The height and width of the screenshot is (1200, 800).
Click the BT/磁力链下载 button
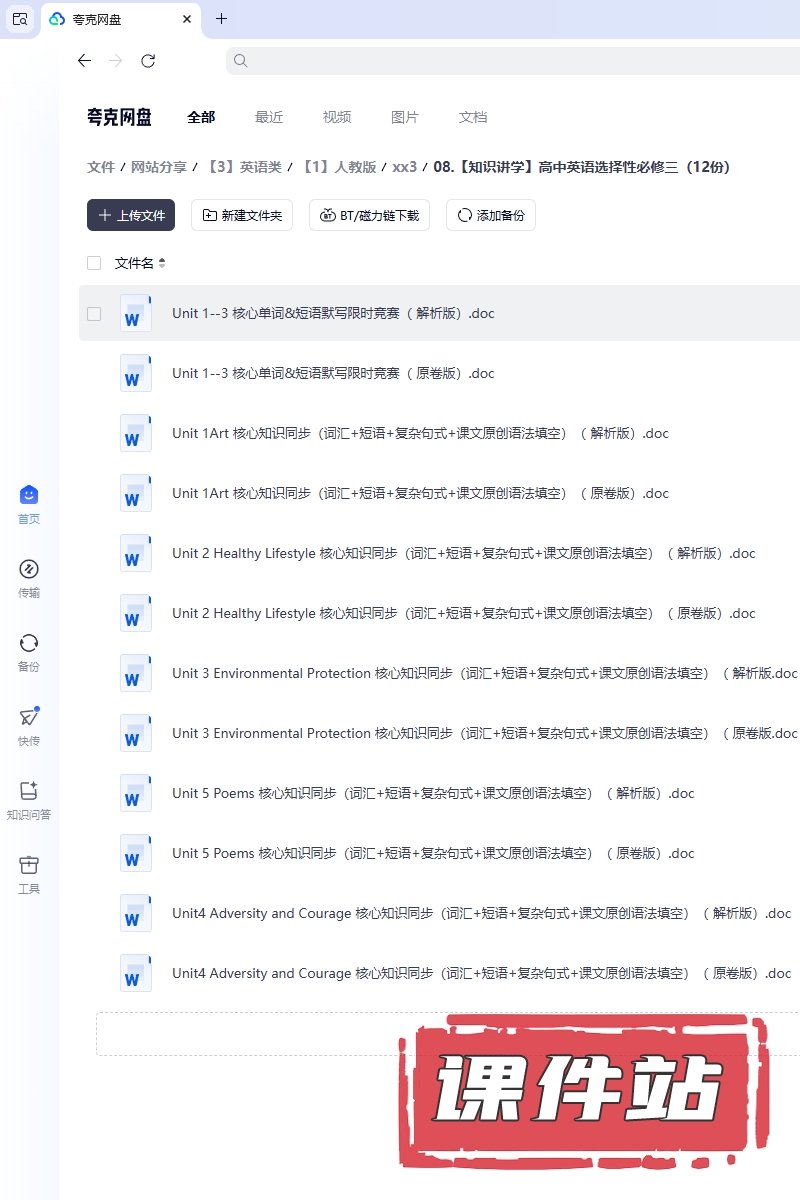click(x=370, y=215)
